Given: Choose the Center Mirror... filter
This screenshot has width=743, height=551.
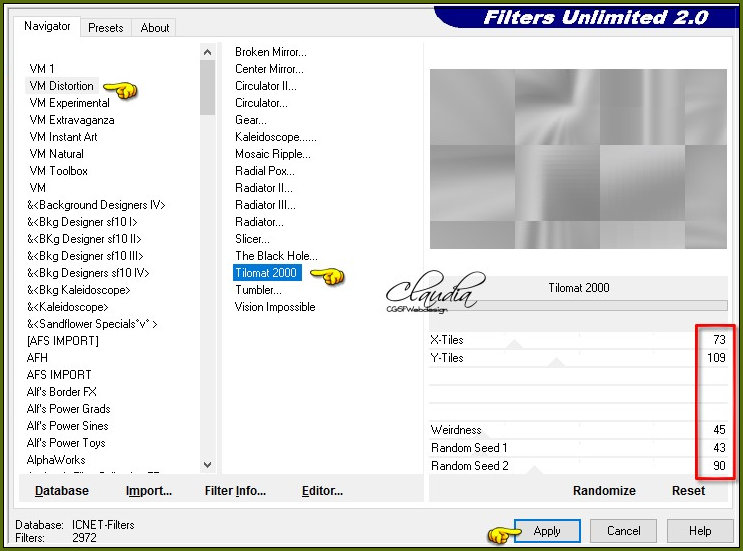Looking at the screenshot, I should (x=269, y=69).
